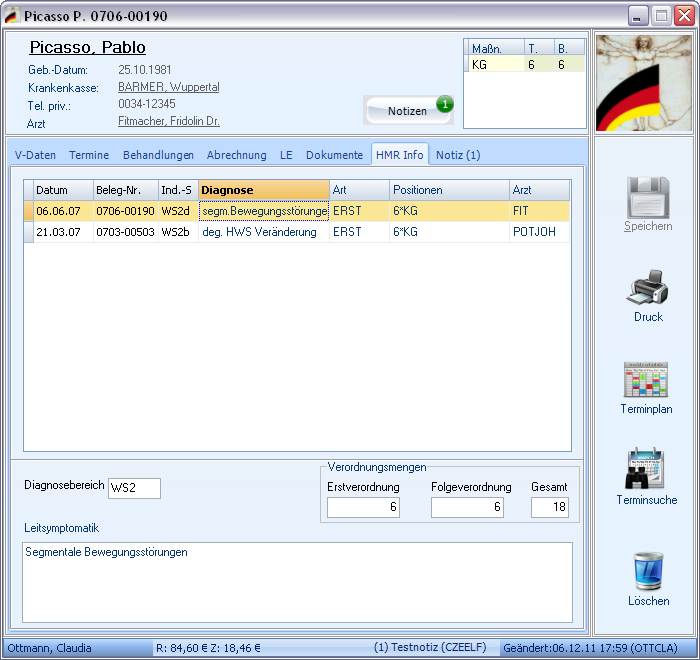Click status bar Testnotiz (CZEELF) entry
Image resolution: width=700 pixels, height=660 pixels.
(x=430, y=647)
